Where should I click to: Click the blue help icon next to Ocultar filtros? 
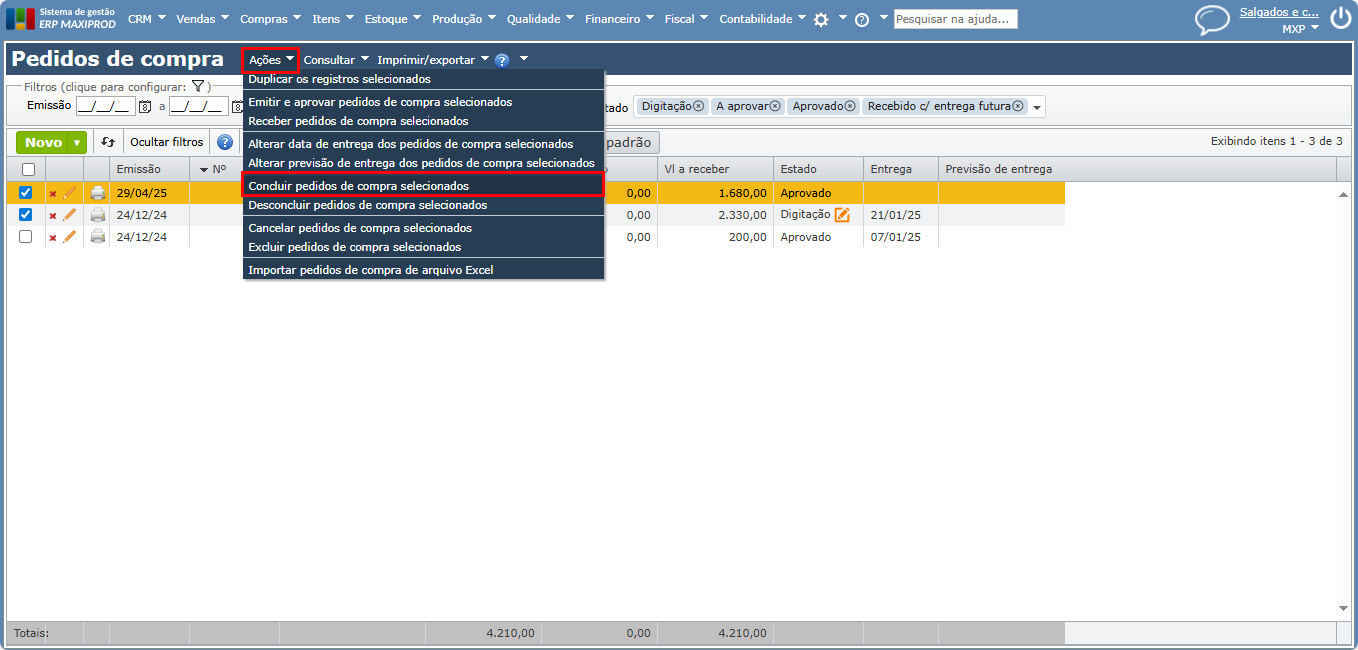[x=225, y=142]
